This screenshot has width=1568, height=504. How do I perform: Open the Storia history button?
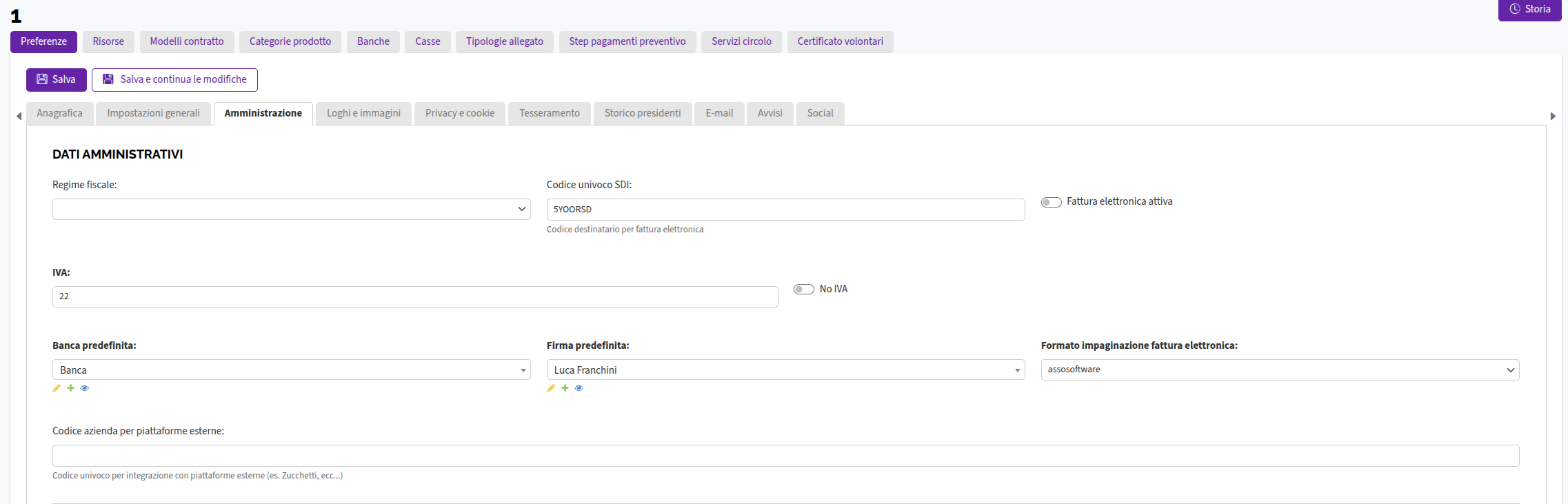pos(1529,10)
